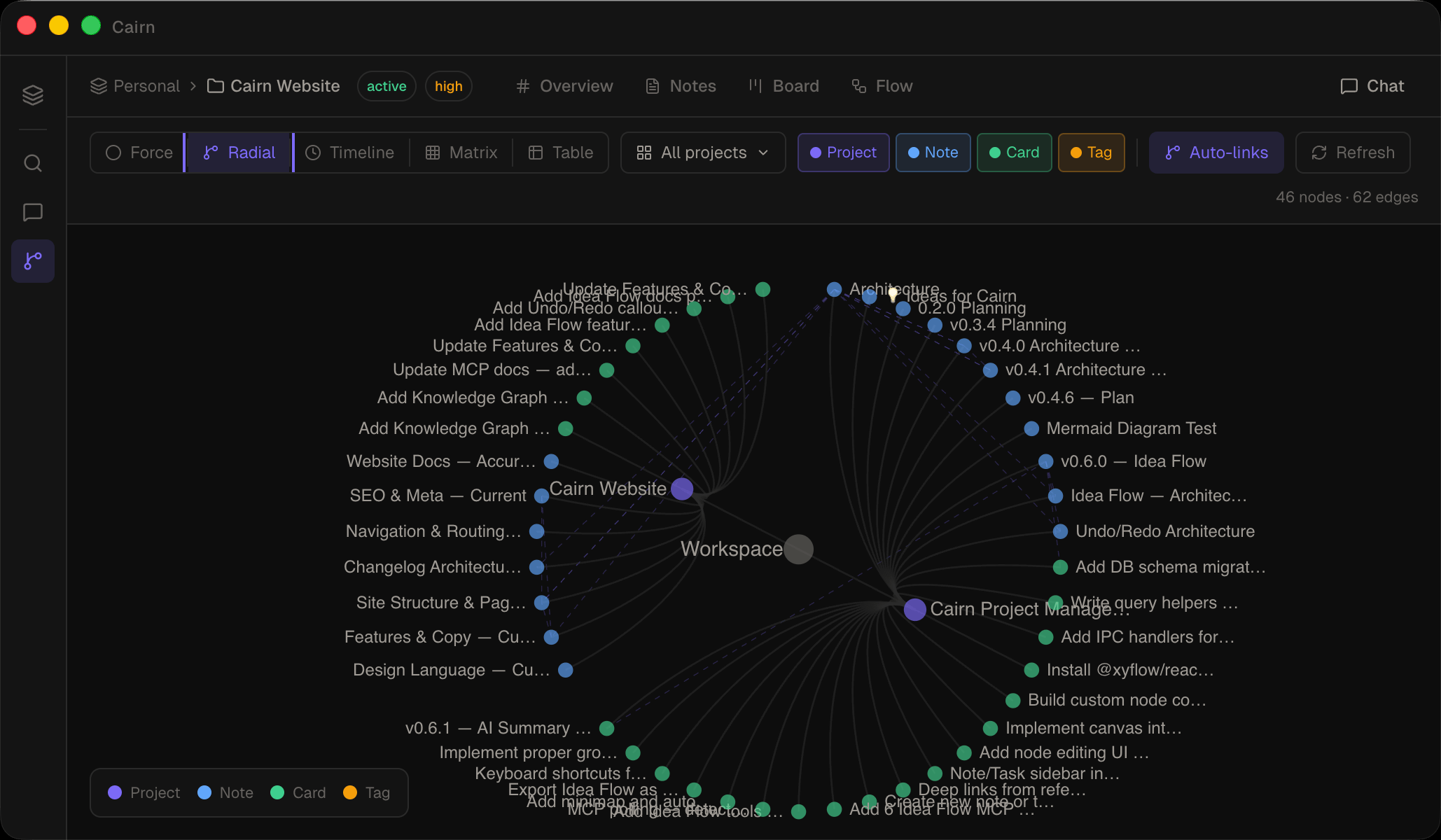Click the Add node editing UI card node
1441x840 pixels.
click(964, 752)
